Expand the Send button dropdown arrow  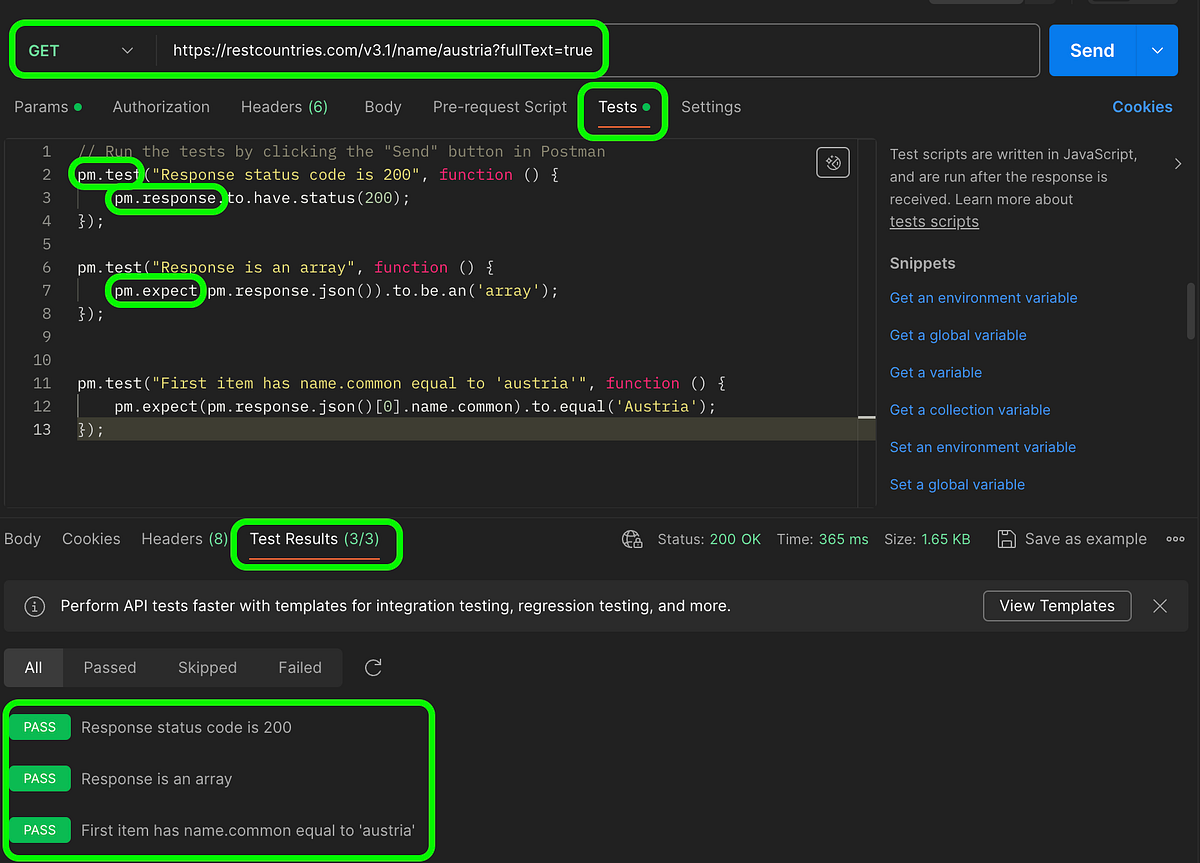click(x=1158, y=50)
